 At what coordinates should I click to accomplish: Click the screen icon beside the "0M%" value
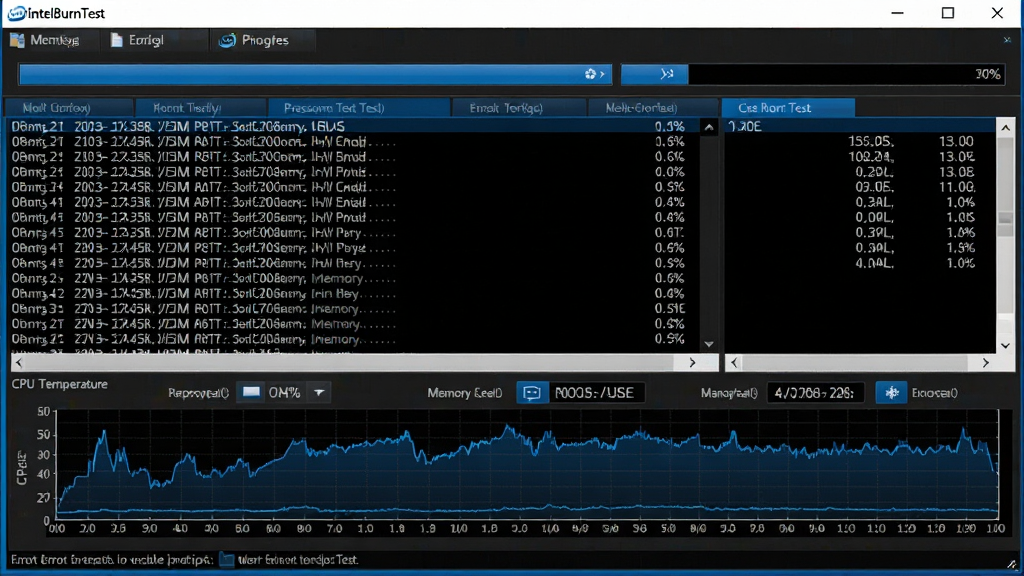251,392
